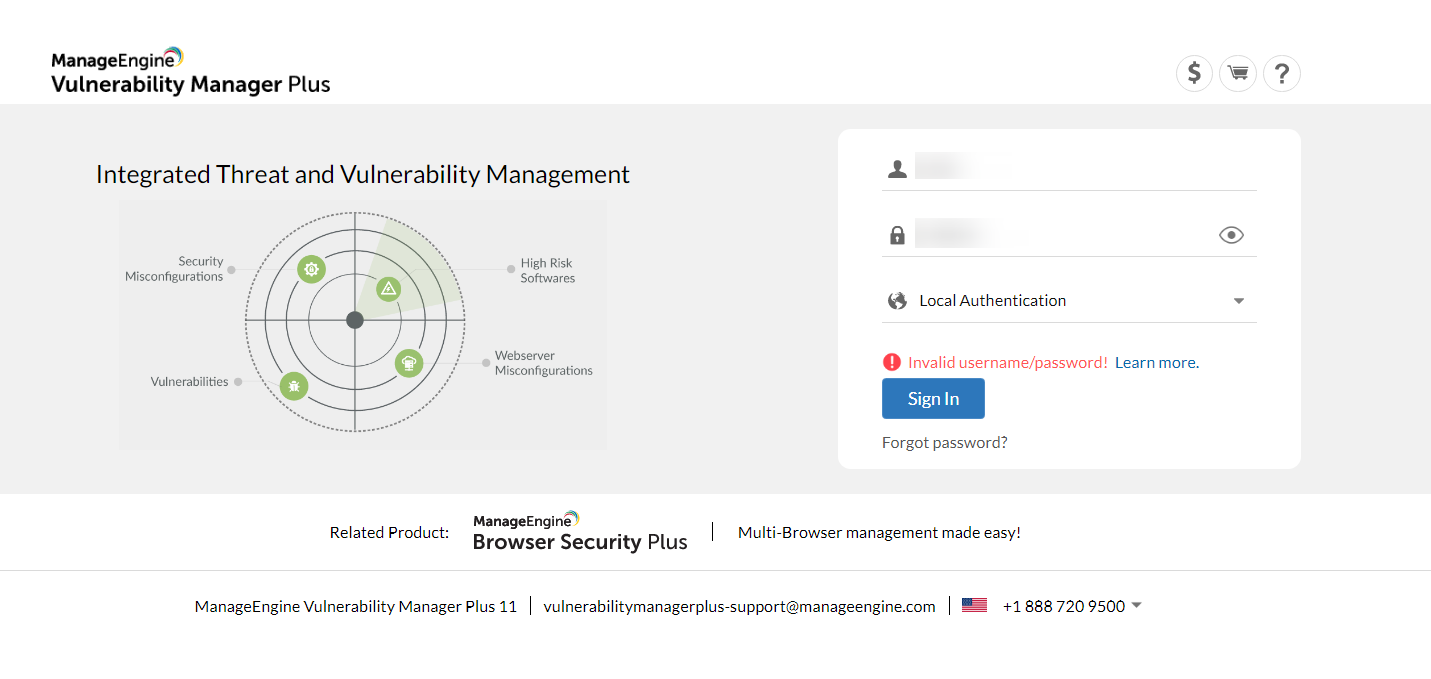Click the radar diagram center dot

click(x=355, y=320)
